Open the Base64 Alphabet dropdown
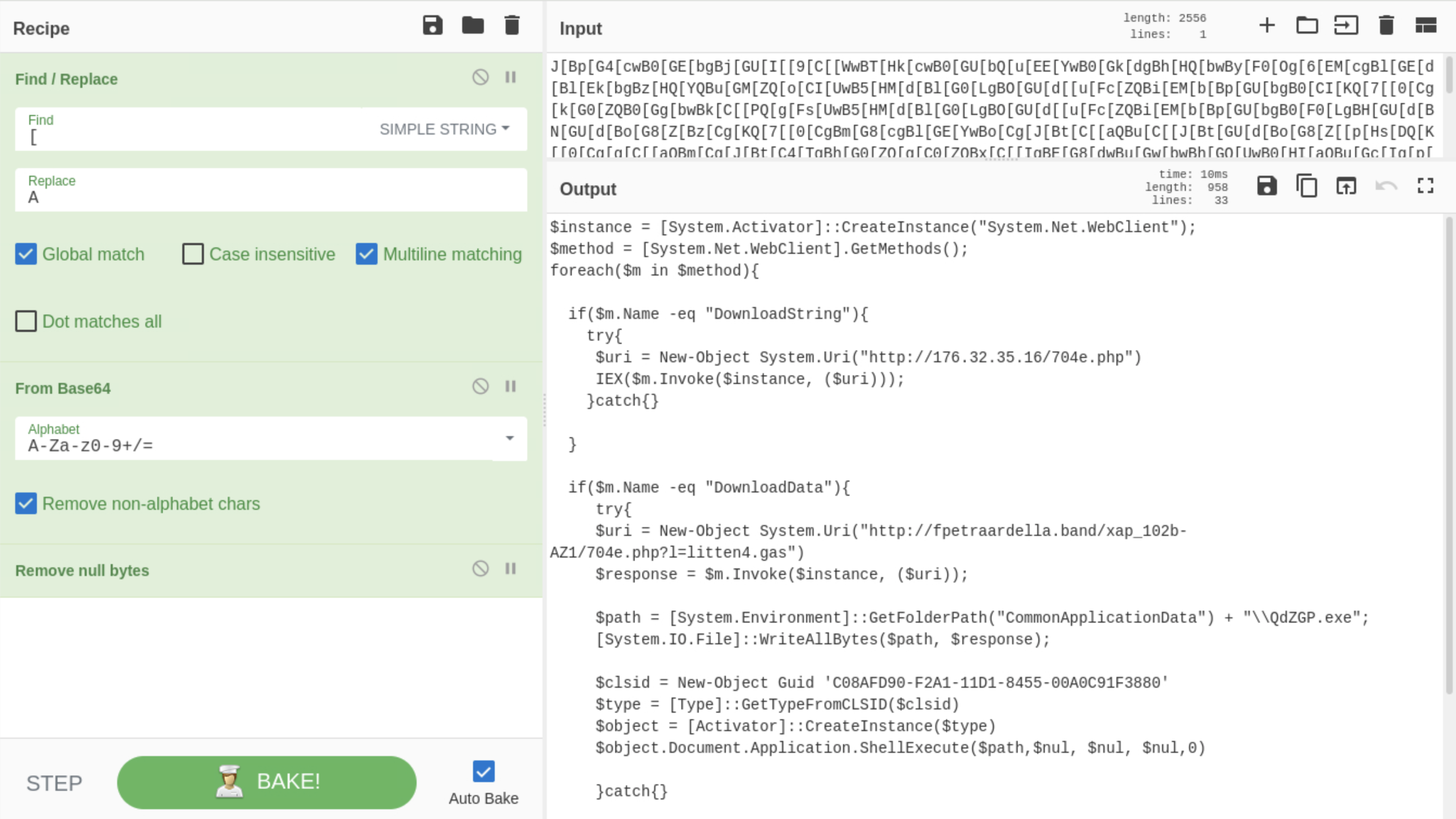The height and width of the screenshot is (819, 1456). [510, 439]
